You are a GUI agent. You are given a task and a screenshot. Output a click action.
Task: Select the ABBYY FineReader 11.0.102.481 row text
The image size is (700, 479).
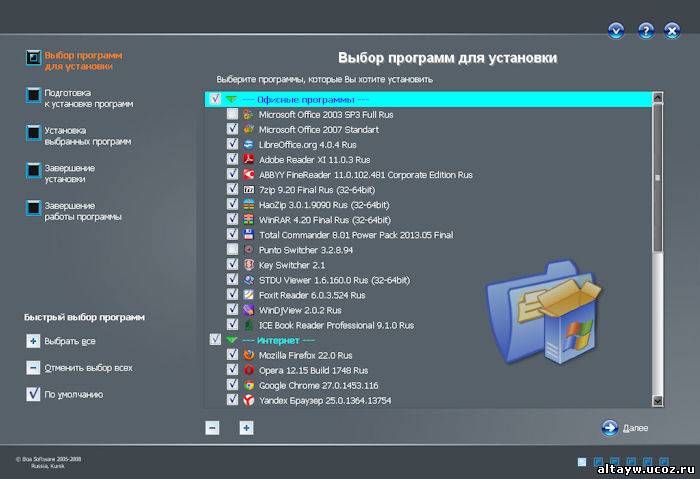click(366, 175)
